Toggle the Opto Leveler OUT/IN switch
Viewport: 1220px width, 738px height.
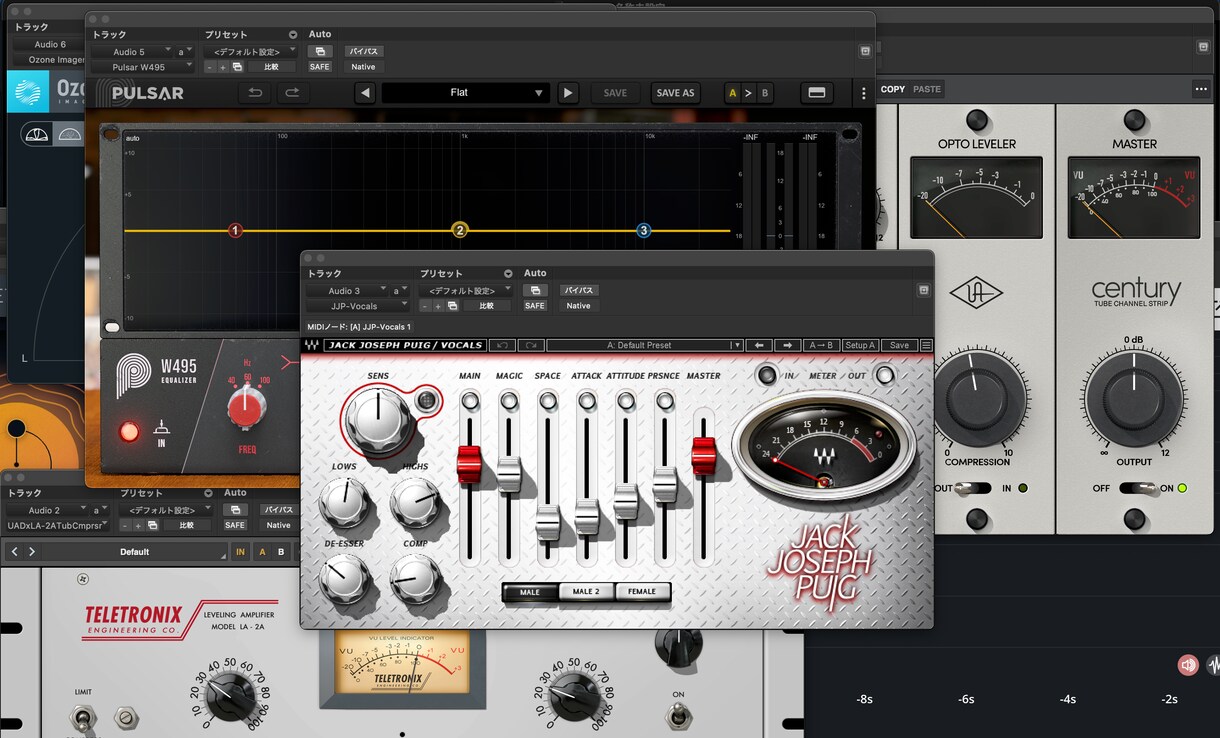pos(974,488)
